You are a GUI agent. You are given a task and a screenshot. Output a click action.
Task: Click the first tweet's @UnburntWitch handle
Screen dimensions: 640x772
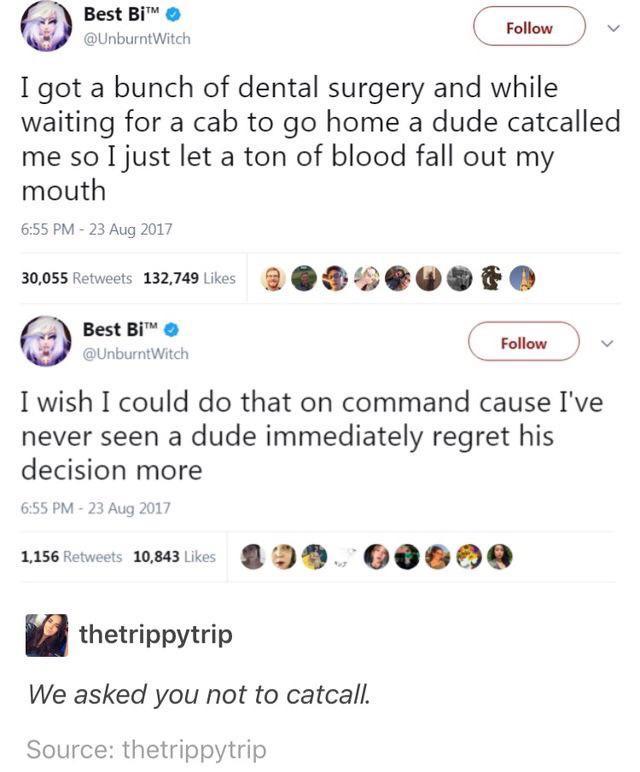[141, 39]
